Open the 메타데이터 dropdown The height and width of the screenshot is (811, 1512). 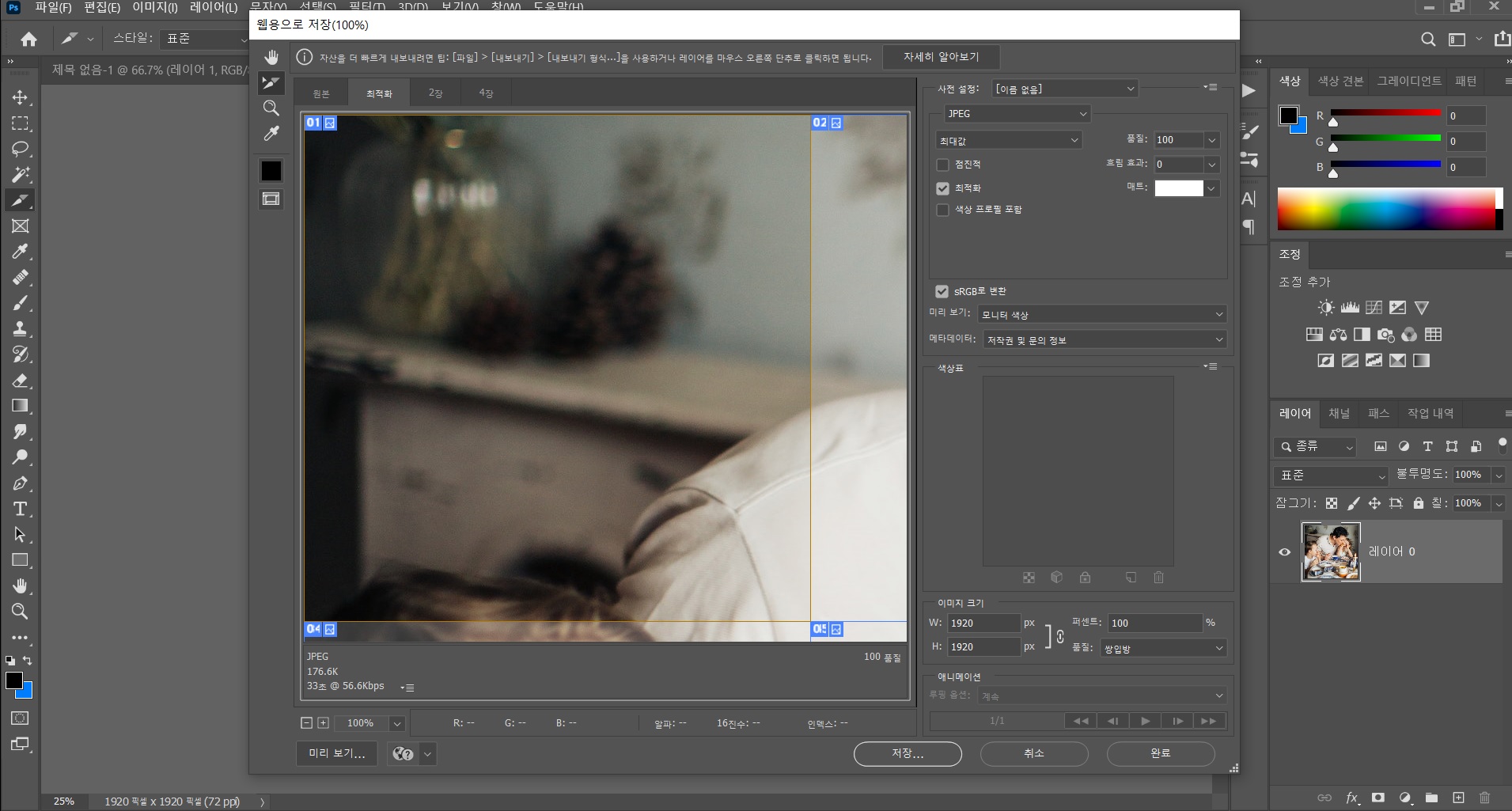point(1105,339)
